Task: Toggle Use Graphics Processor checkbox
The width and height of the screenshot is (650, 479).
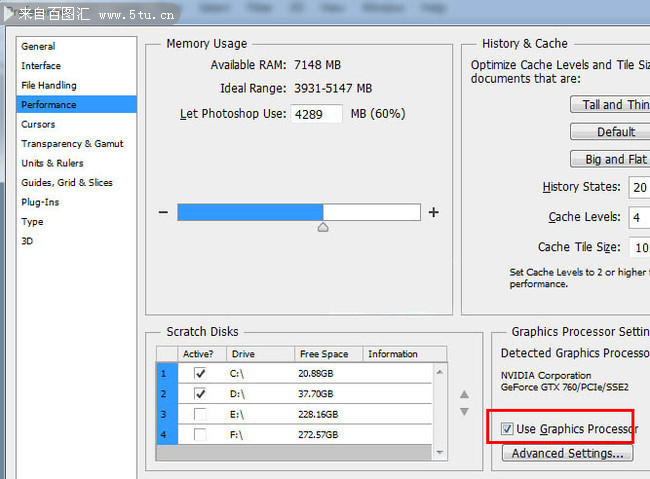Action: tap(507, 429)
